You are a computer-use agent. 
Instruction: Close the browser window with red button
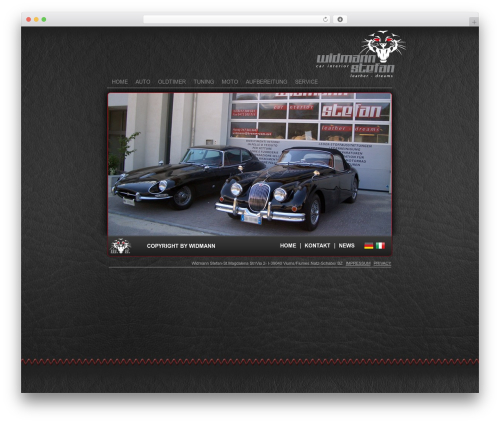pyautogui.click(x=29, y=19)
